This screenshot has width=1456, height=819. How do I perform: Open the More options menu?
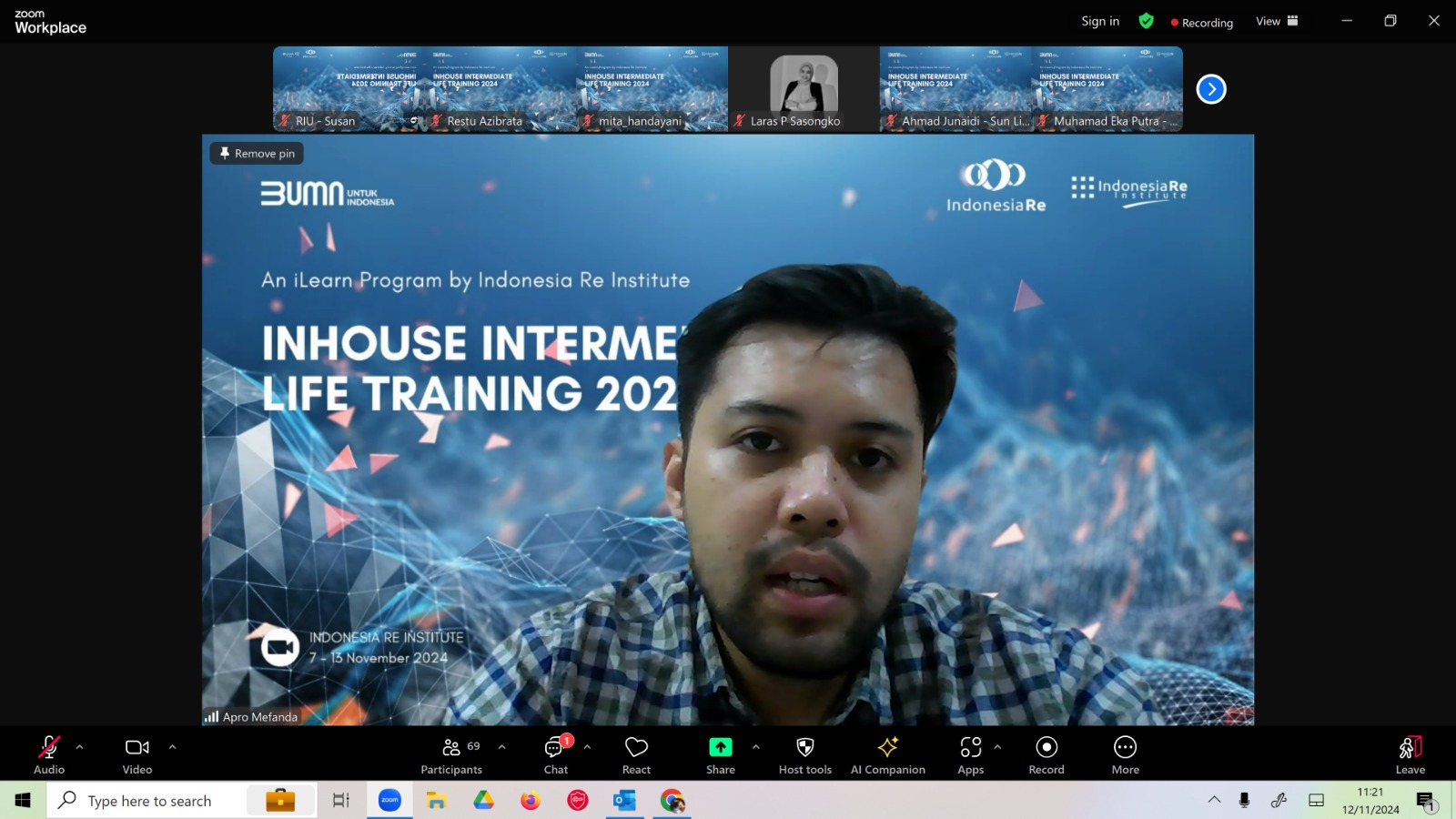[1125, 755]
